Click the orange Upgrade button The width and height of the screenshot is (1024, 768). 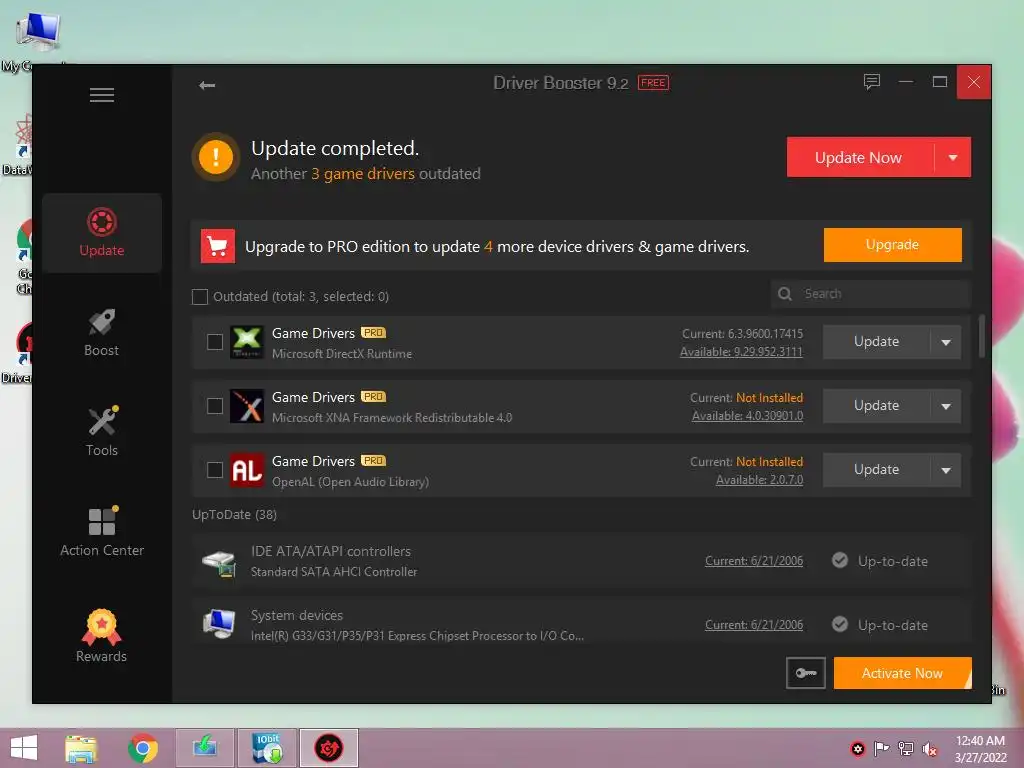pos(893,245)
